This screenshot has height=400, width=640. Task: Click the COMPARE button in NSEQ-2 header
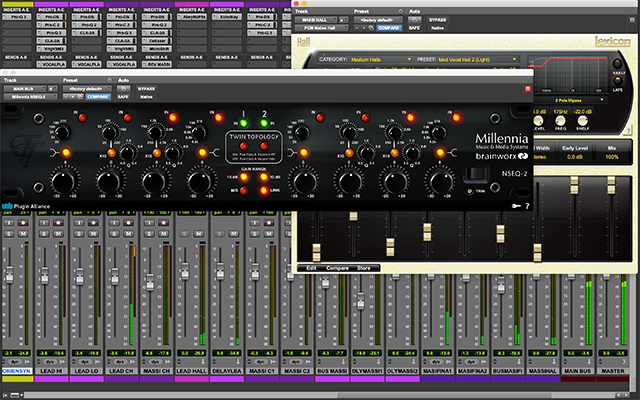pyautogui.click(x=99, y=97)
